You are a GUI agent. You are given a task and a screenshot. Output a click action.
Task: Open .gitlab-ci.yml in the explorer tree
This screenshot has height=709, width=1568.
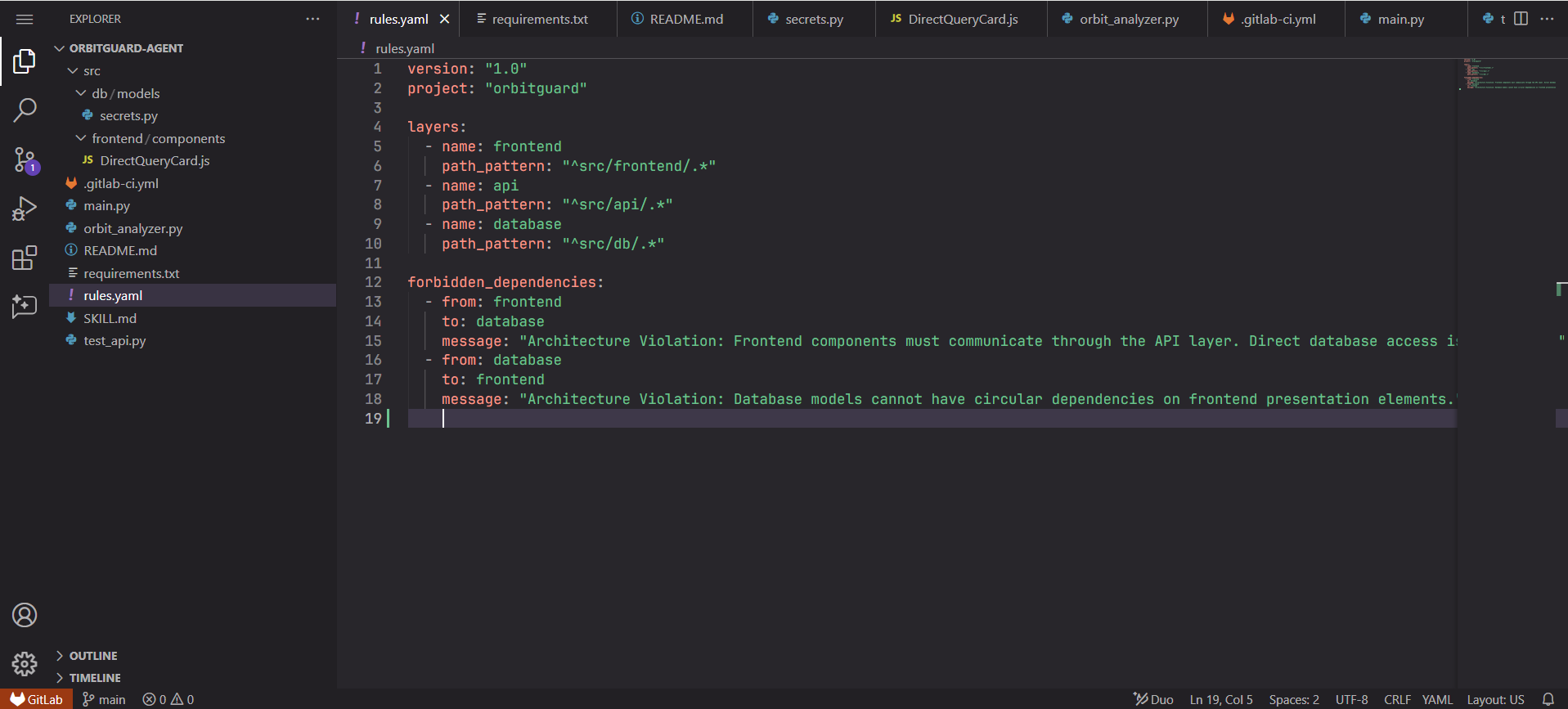pos(121,183)
